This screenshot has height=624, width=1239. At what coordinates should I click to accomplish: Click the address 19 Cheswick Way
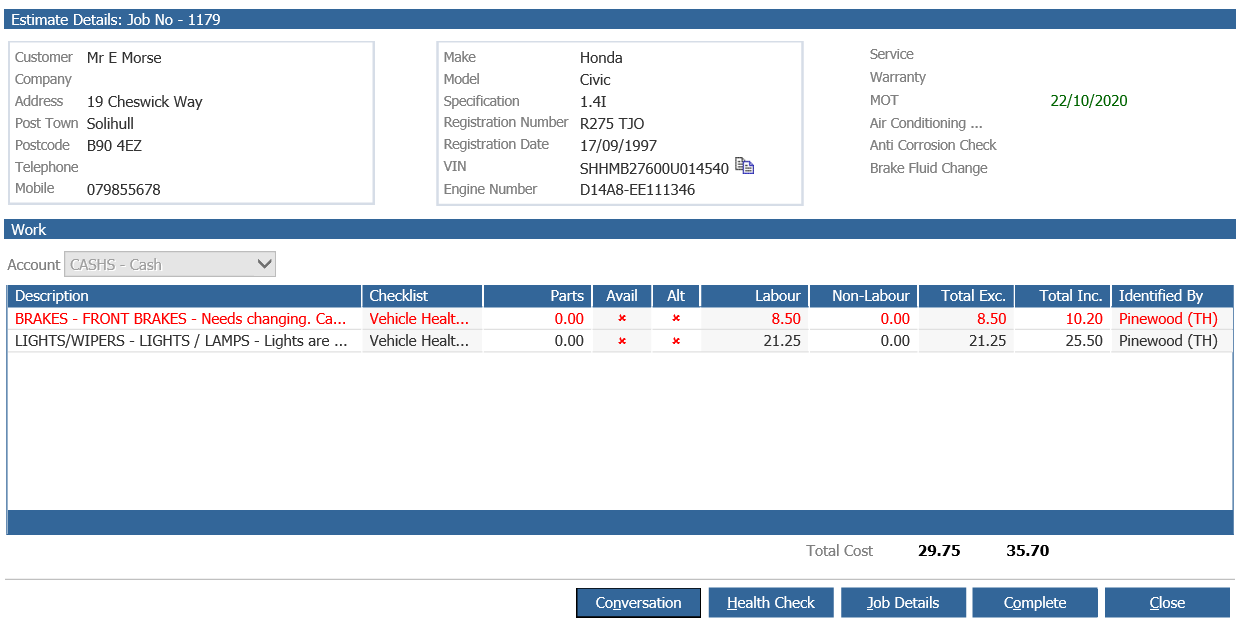[145, 102]
